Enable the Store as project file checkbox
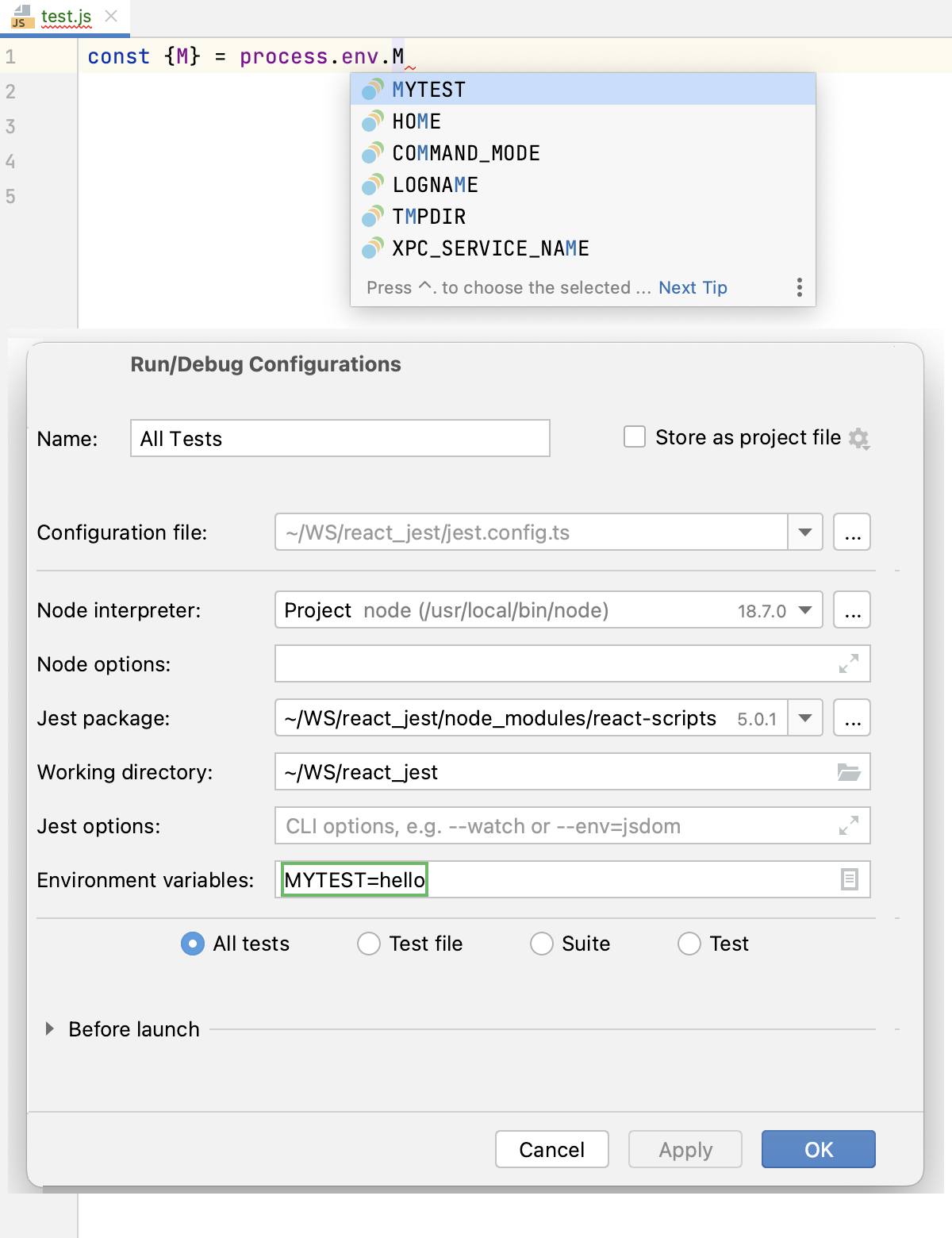Image resolution: width=952 pixels, height=1238 pixels. click(x=634, y=436)
